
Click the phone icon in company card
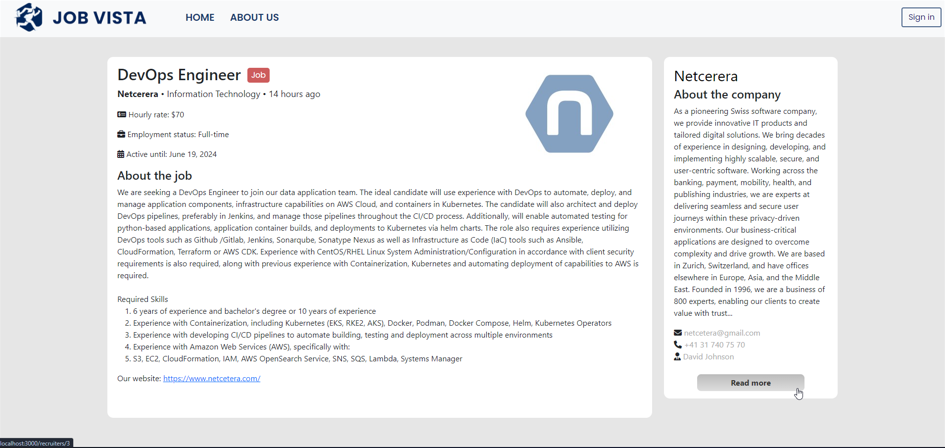click(x=678, y=345)
